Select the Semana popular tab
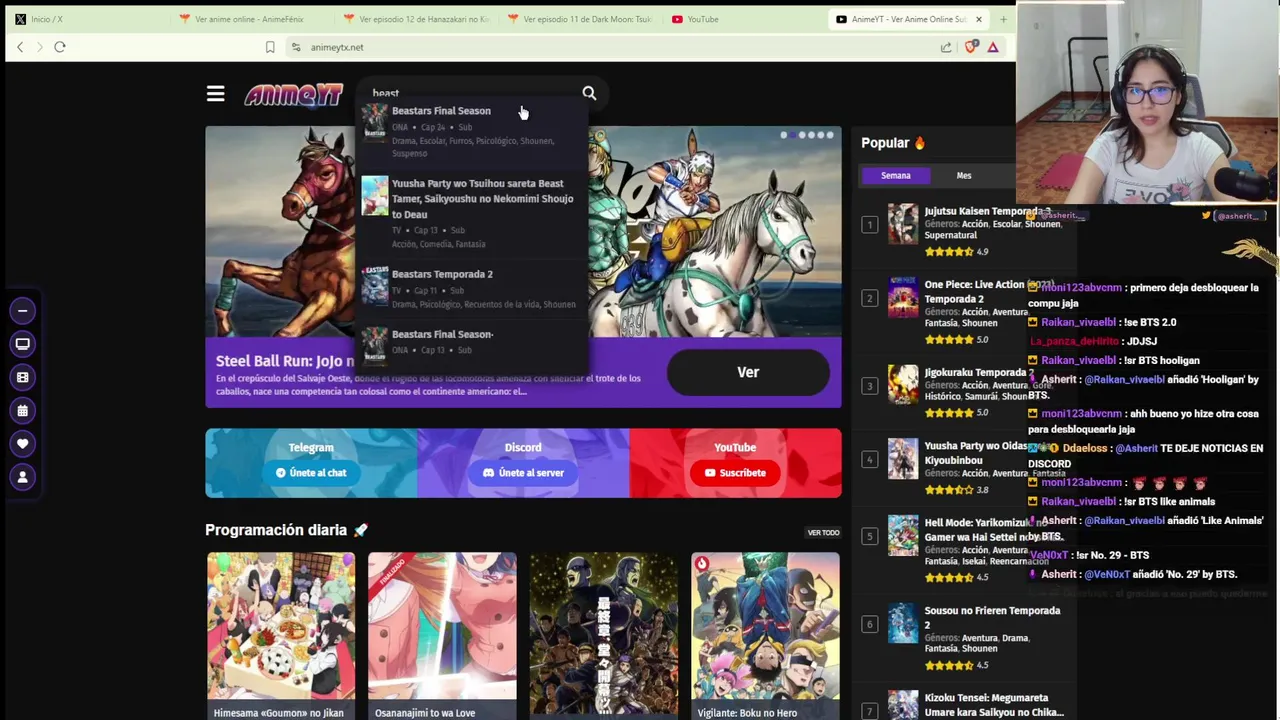 pos(896,175)
